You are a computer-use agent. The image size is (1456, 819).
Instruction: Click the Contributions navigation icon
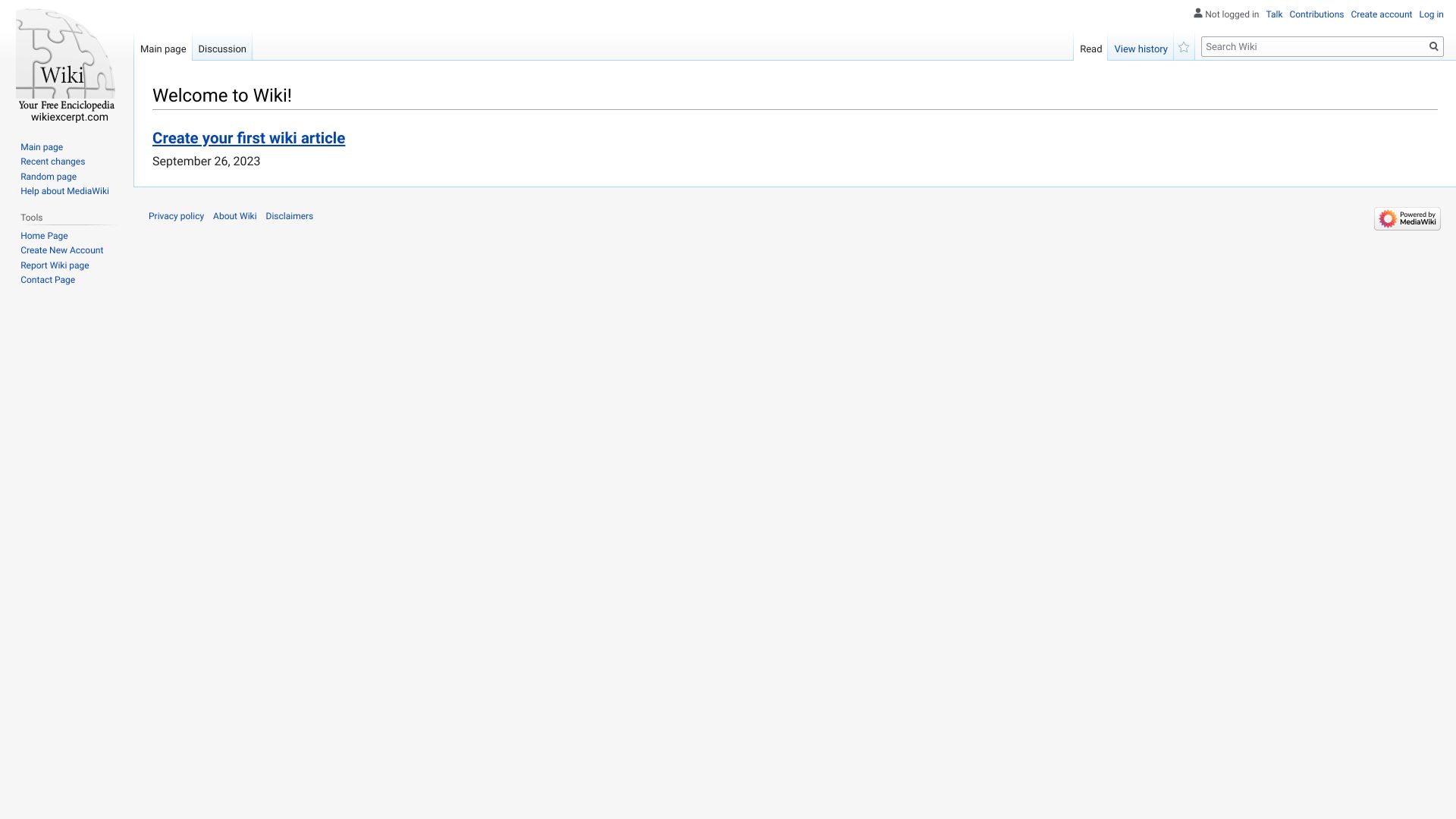click(x=1316, y=14)
